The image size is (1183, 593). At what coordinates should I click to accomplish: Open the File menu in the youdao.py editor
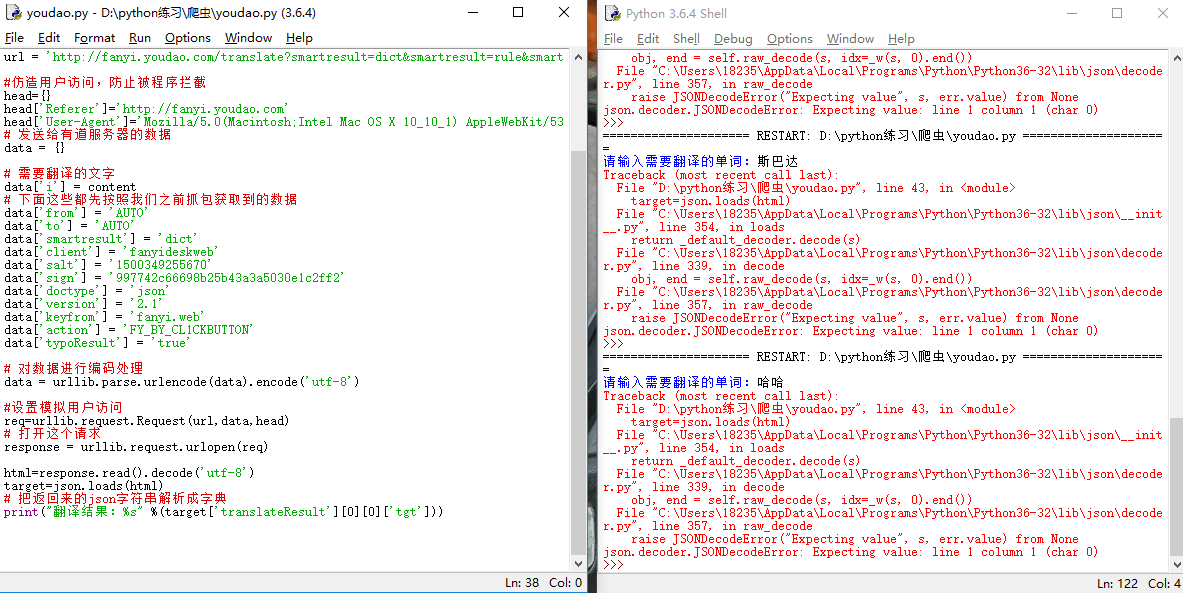pyautogui.click(x=14, y=38)
